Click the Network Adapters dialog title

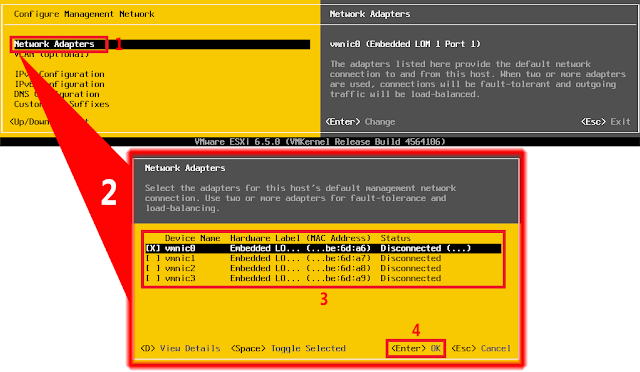pos(185,168)
